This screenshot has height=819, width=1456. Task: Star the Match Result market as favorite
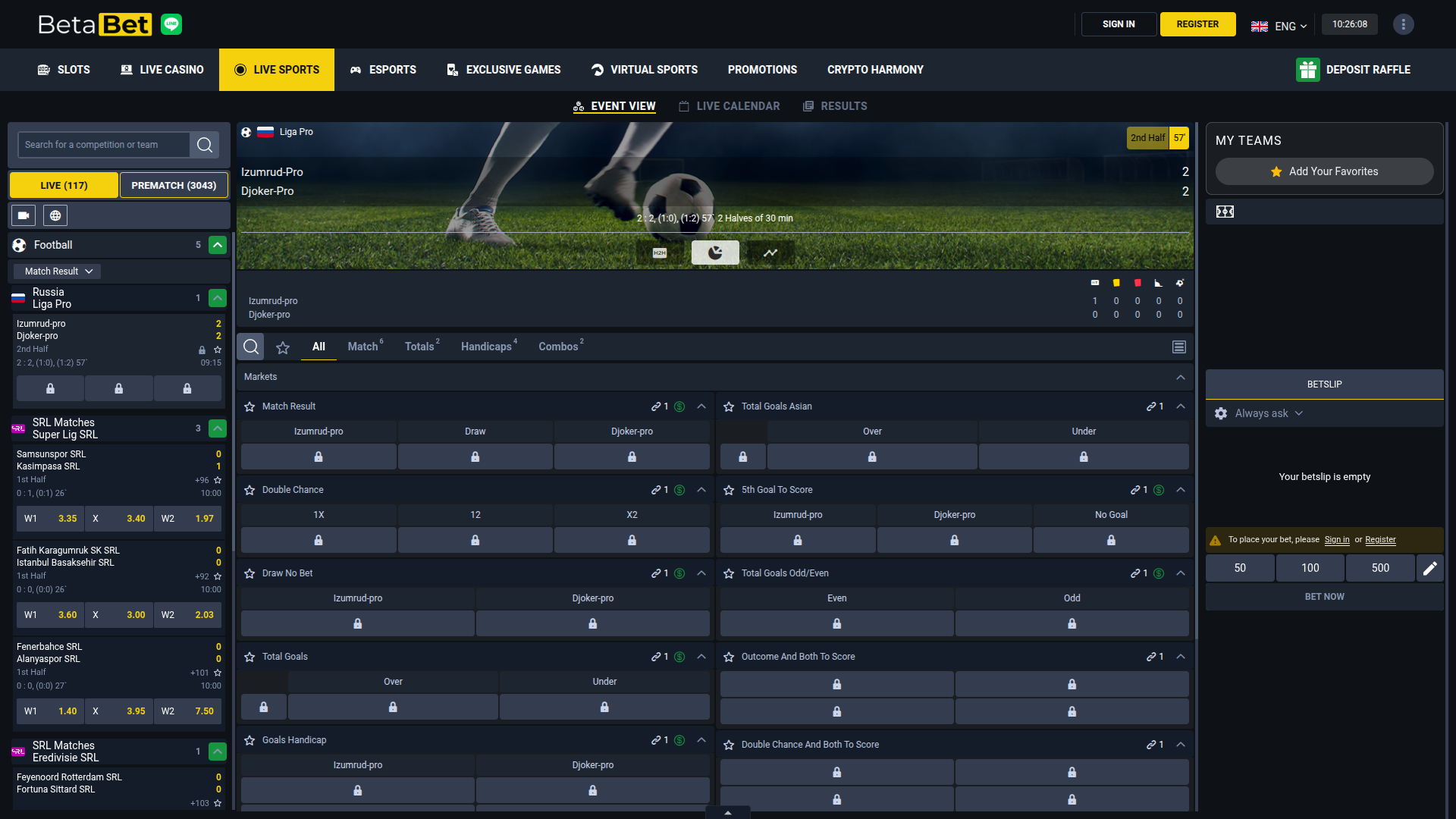(x=249, y=406)
